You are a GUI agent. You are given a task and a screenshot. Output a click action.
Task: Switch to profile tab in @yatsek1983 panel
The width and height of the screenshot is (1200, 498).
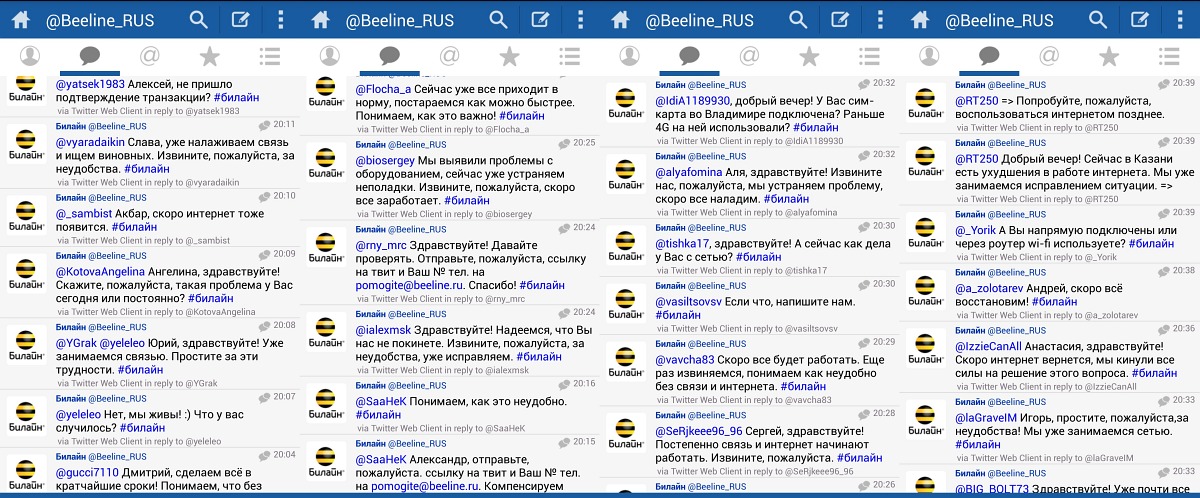[30, 56]
